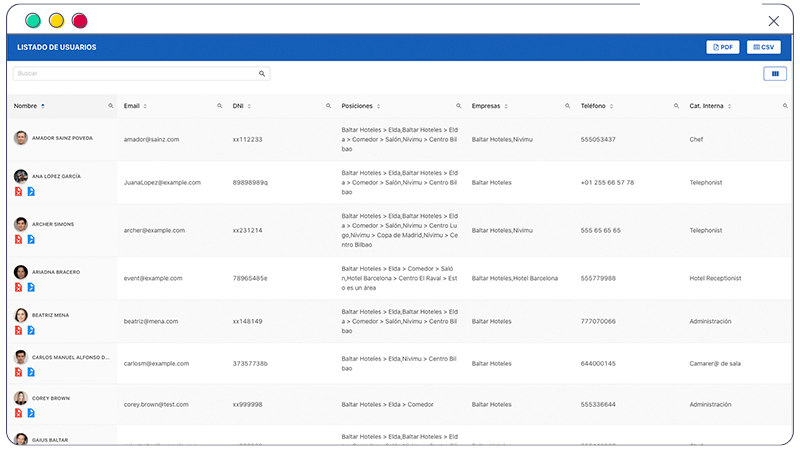
Task: Open the Posiciones column search filter icon
Action: 459,106
